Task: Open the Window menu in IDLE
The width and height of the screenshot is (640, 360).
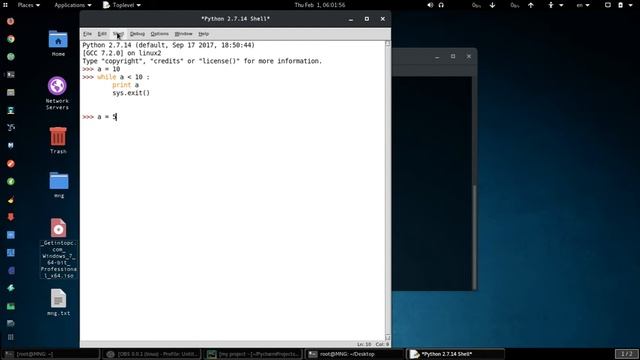Action: click(183, 34)
